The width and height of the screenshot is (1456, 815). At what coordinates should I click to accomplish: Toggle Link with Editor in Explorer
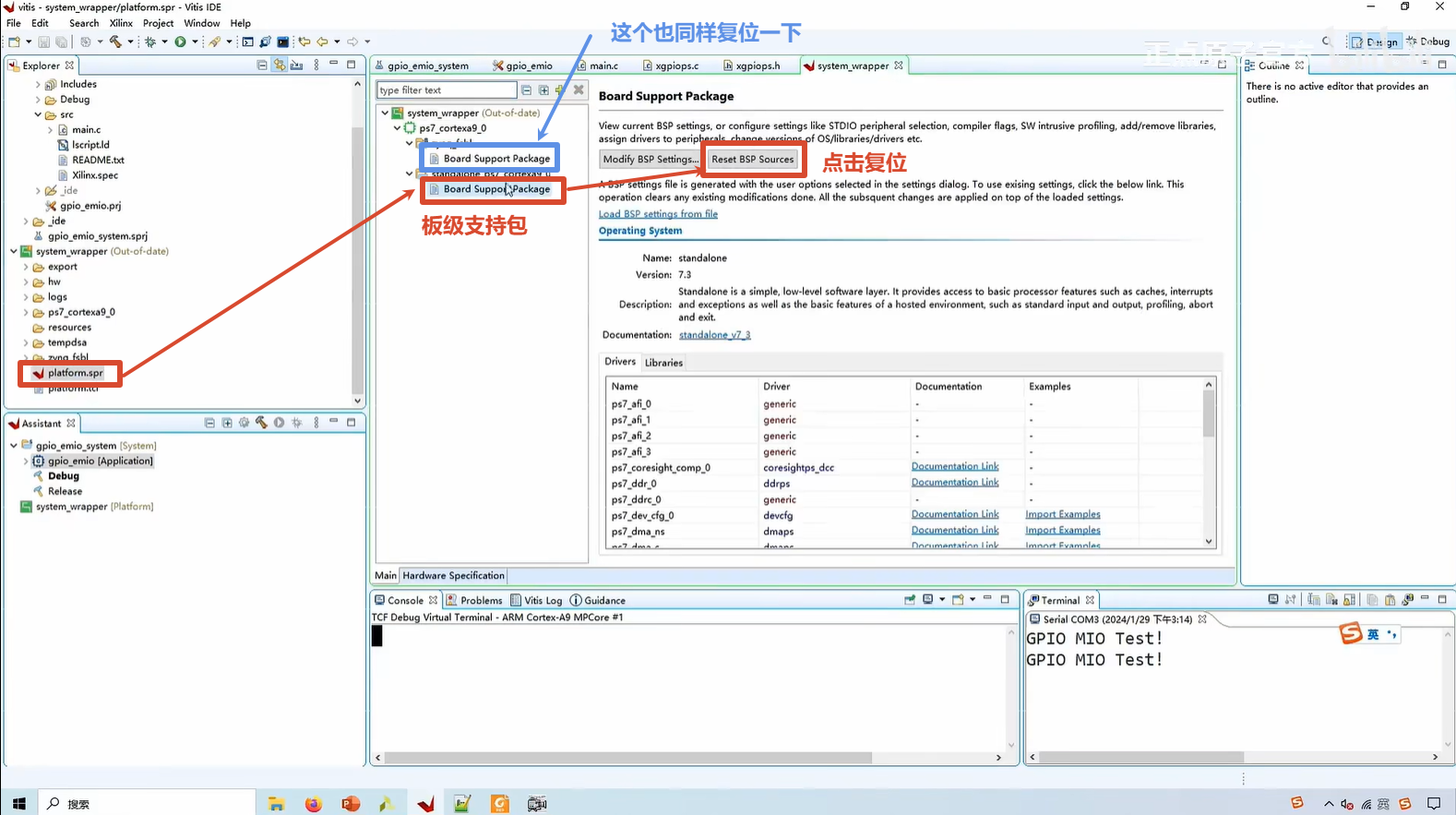(x=279, y=66)
